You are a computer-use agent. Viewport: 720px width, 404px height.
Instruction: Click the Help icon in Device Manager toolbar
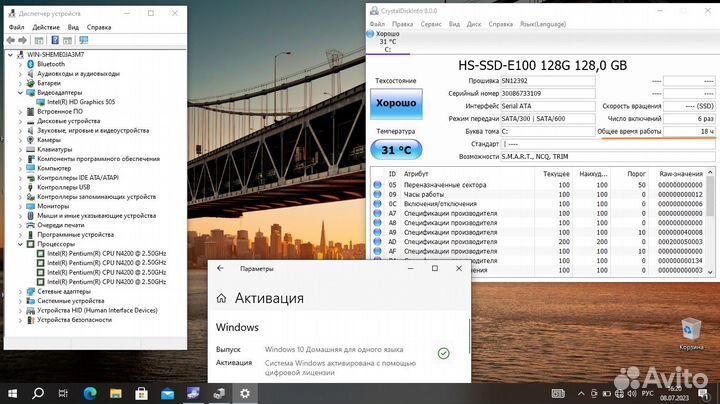[x=55, y=40]
